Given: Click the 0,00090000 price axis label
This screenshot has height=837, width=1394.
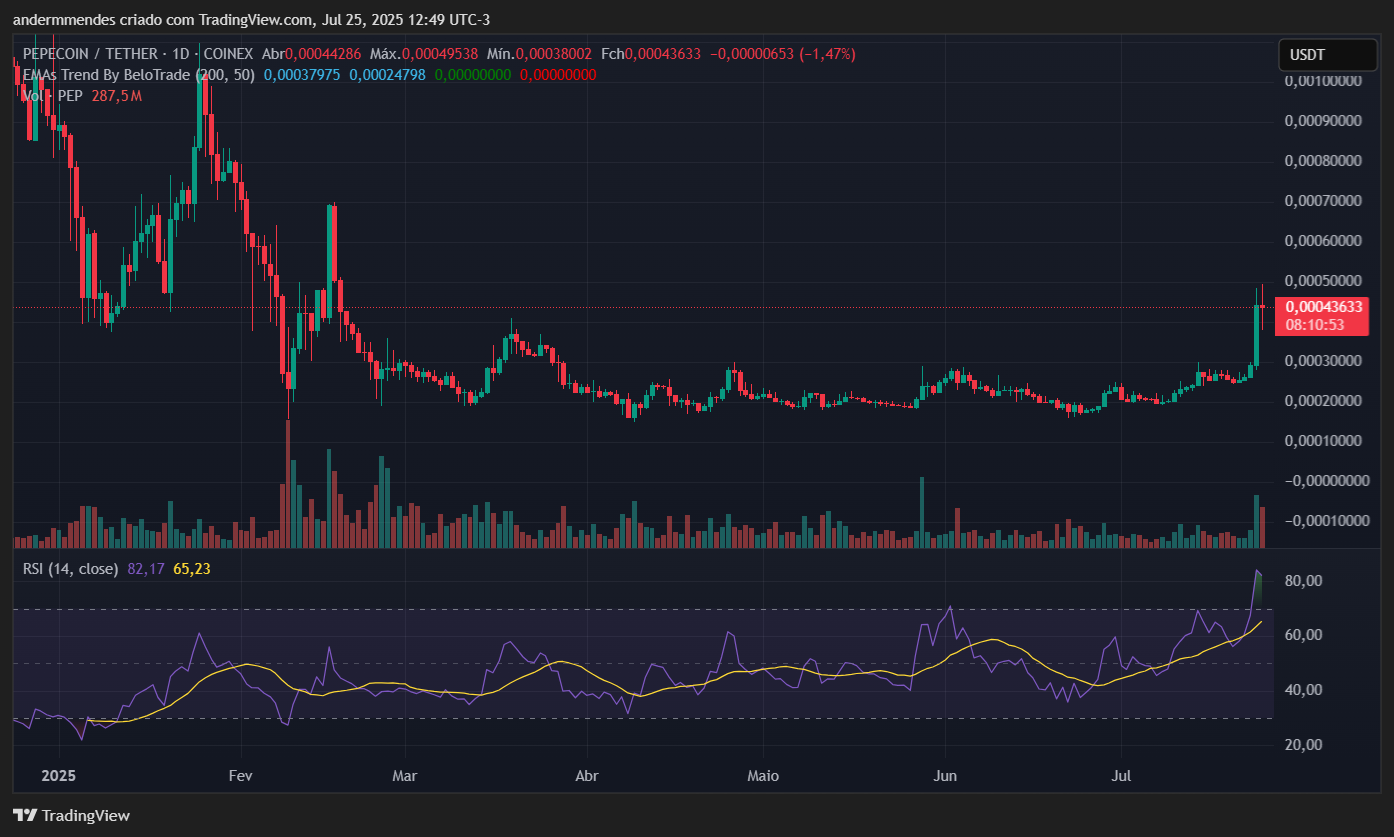Looking at the screenshot, I should [x=1322, y=121].
